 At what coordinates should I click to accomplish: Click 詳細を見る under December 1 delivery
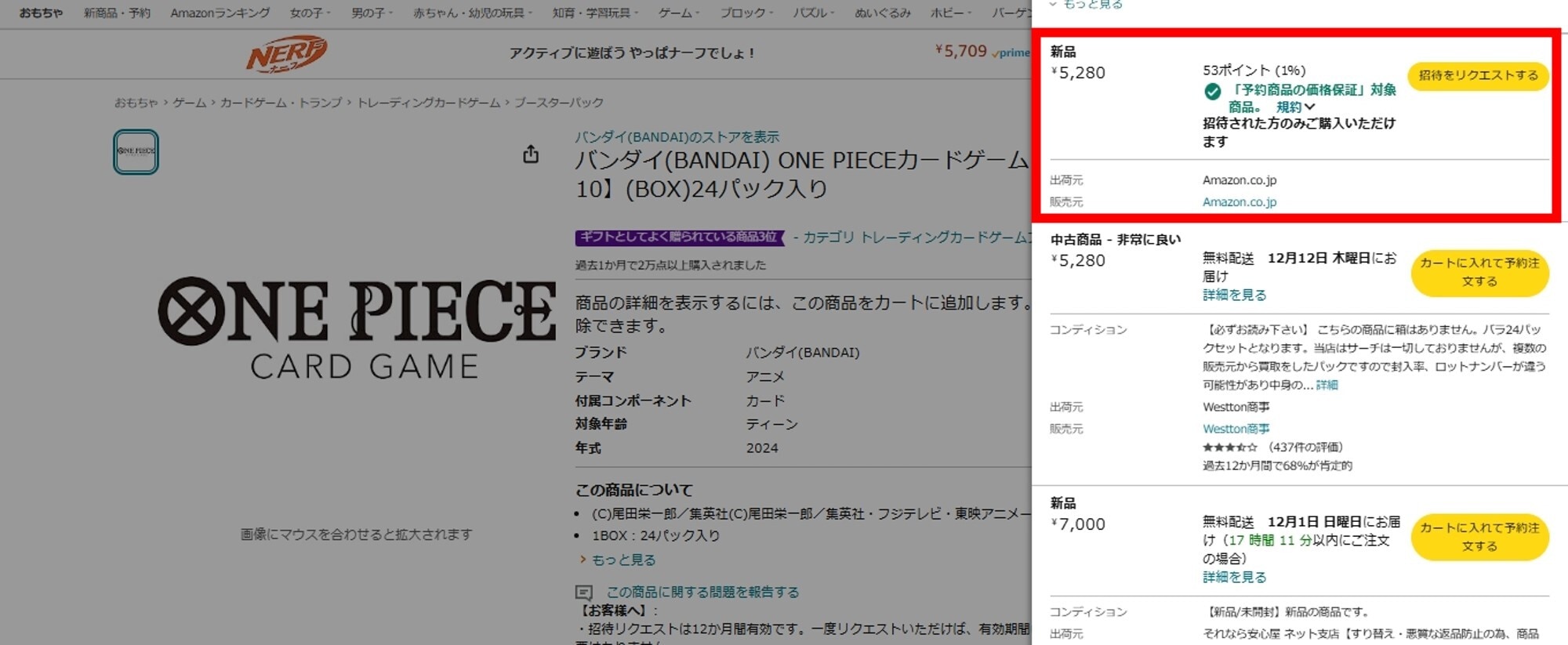coord(1235,578)
